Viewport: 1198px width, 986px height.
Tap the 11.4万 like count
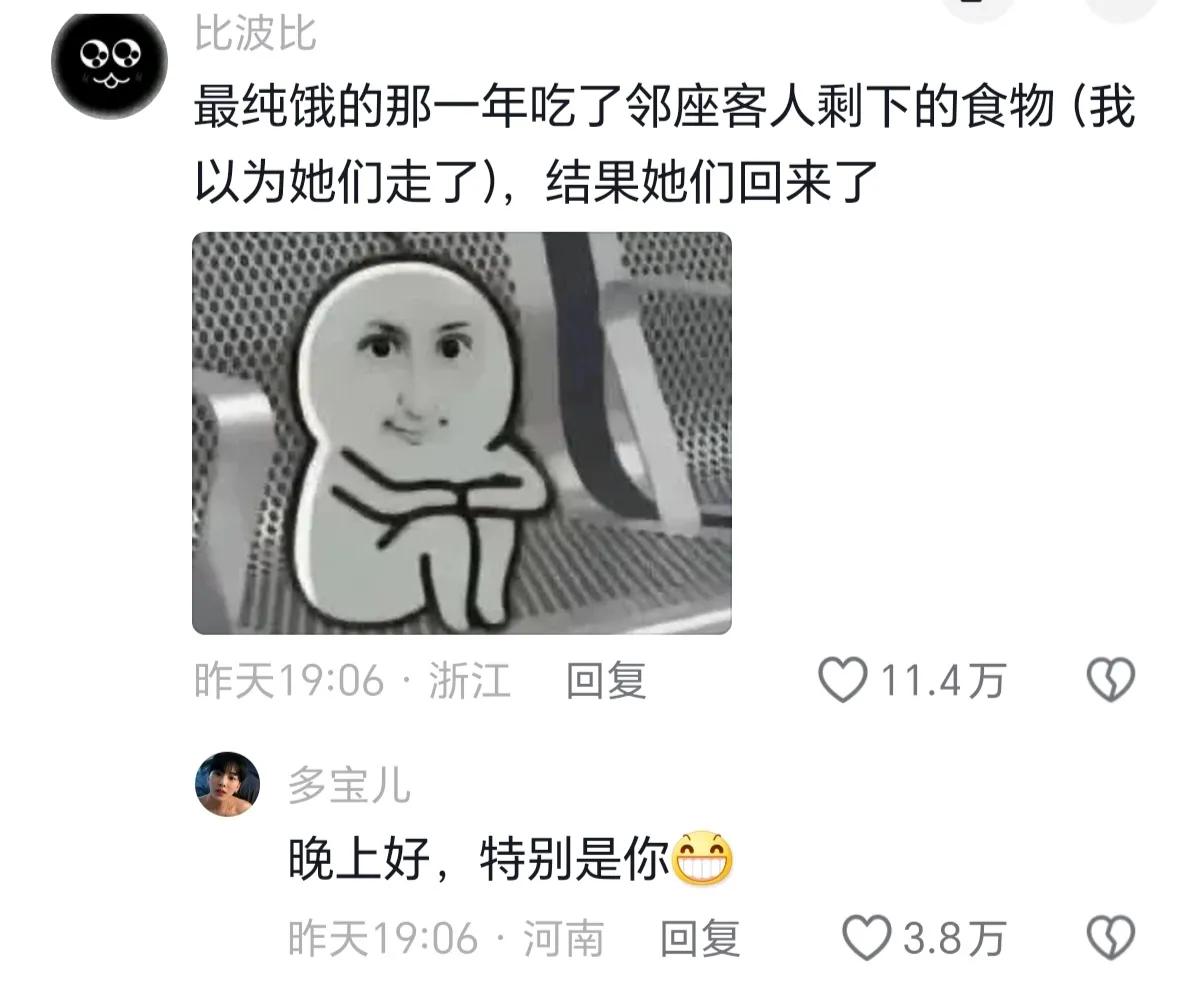click(x=943, y=680)
